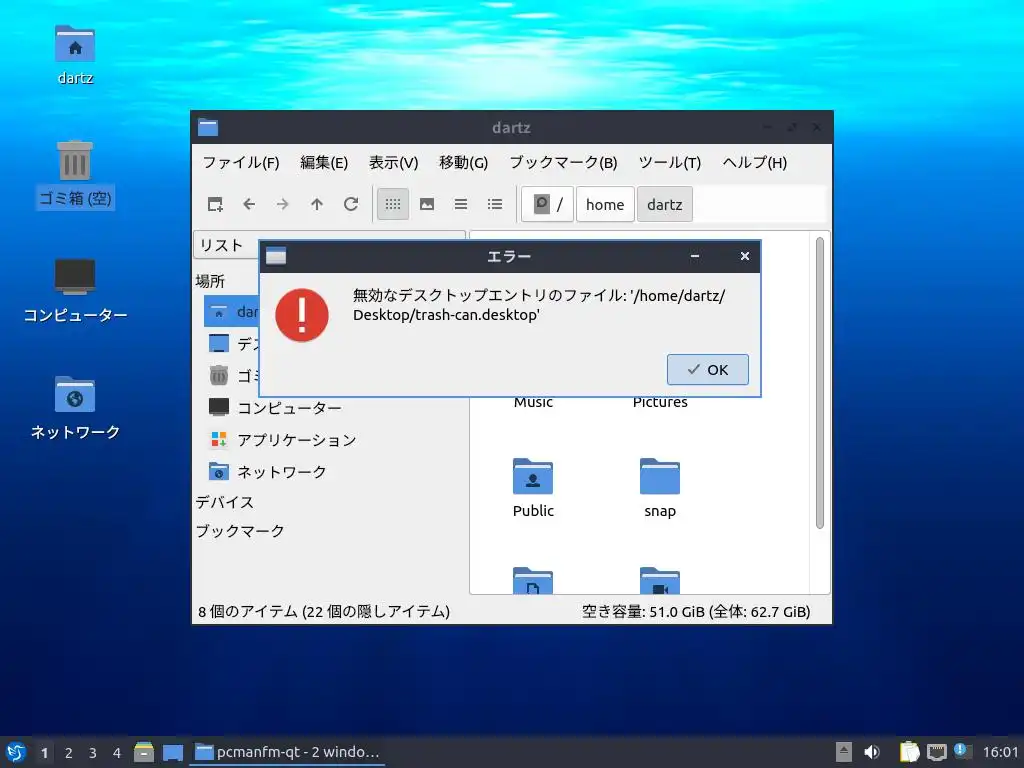The width and height of the screenshot is (1024, 768).
Task: Select the partially visible Templates folder
Action: (533, 581)
